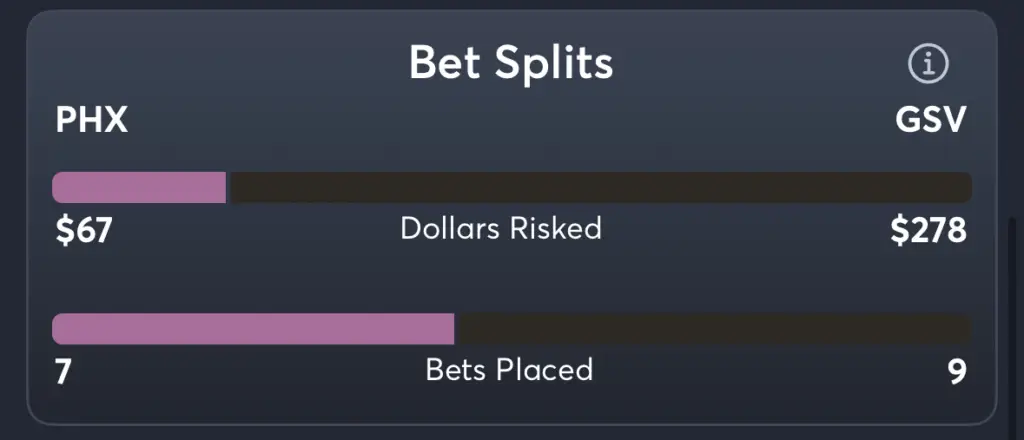Click the $67 amount for PHX
The image size is (1024, 440).
[x=84, y=231]
